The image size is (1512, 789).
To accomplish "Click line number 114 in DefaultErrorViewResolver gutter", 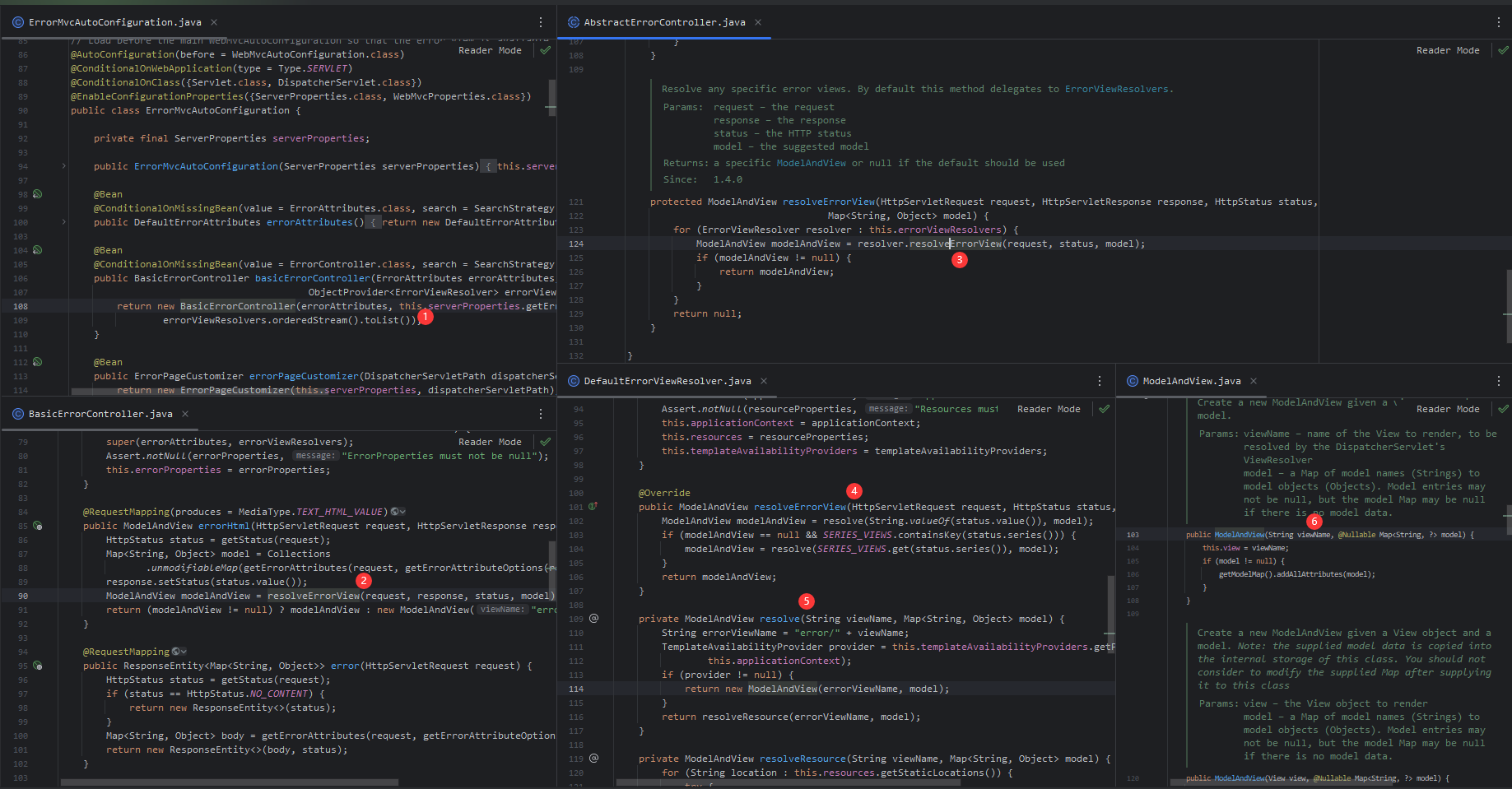I will [x=576, y=689].
